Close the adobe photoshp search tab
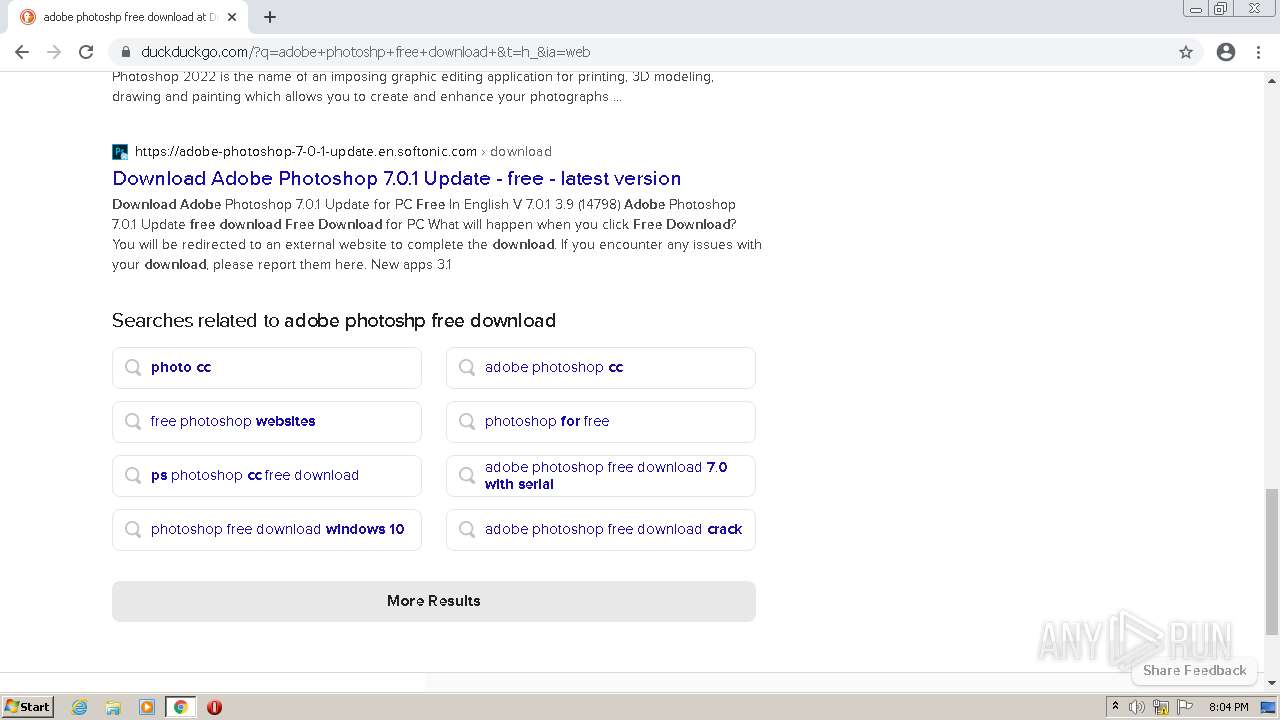 pos(232,17)
